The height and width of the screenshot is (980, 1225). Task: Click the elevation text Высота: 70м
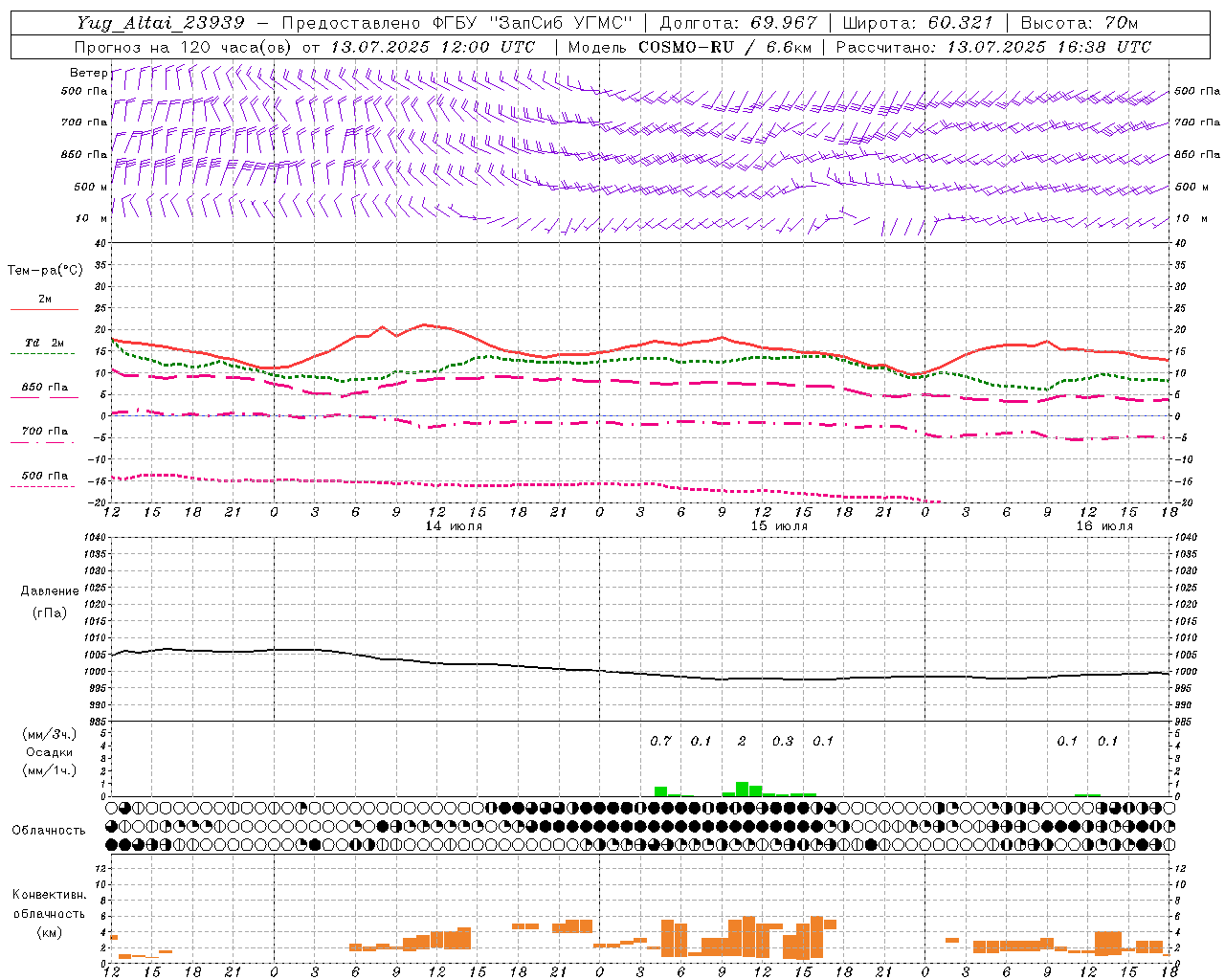pos(1080,23)
